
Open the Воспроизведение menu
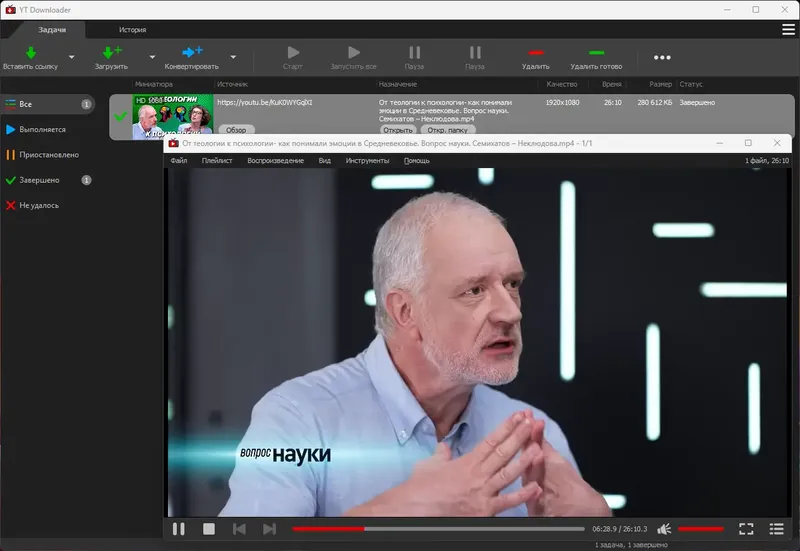tap(276, 160)
